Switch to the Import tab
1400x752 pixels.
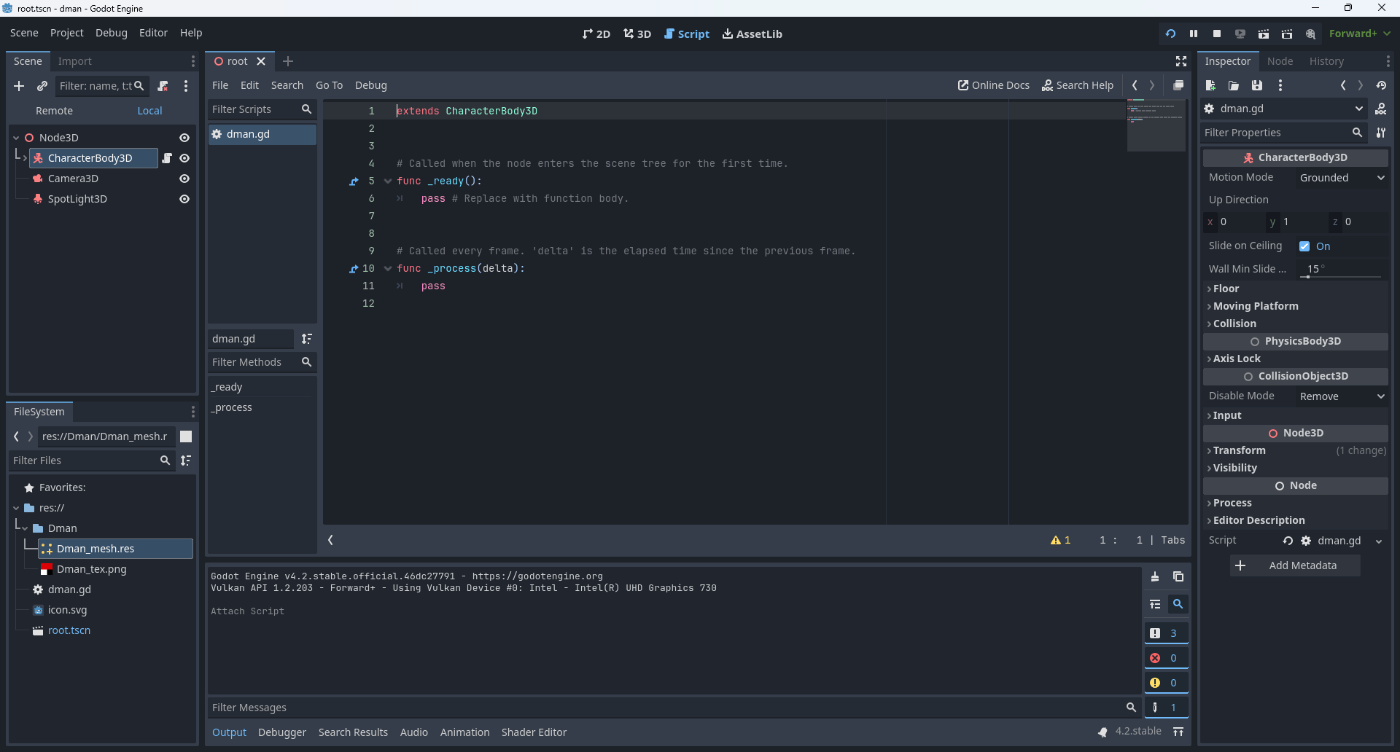coord(75,61)
